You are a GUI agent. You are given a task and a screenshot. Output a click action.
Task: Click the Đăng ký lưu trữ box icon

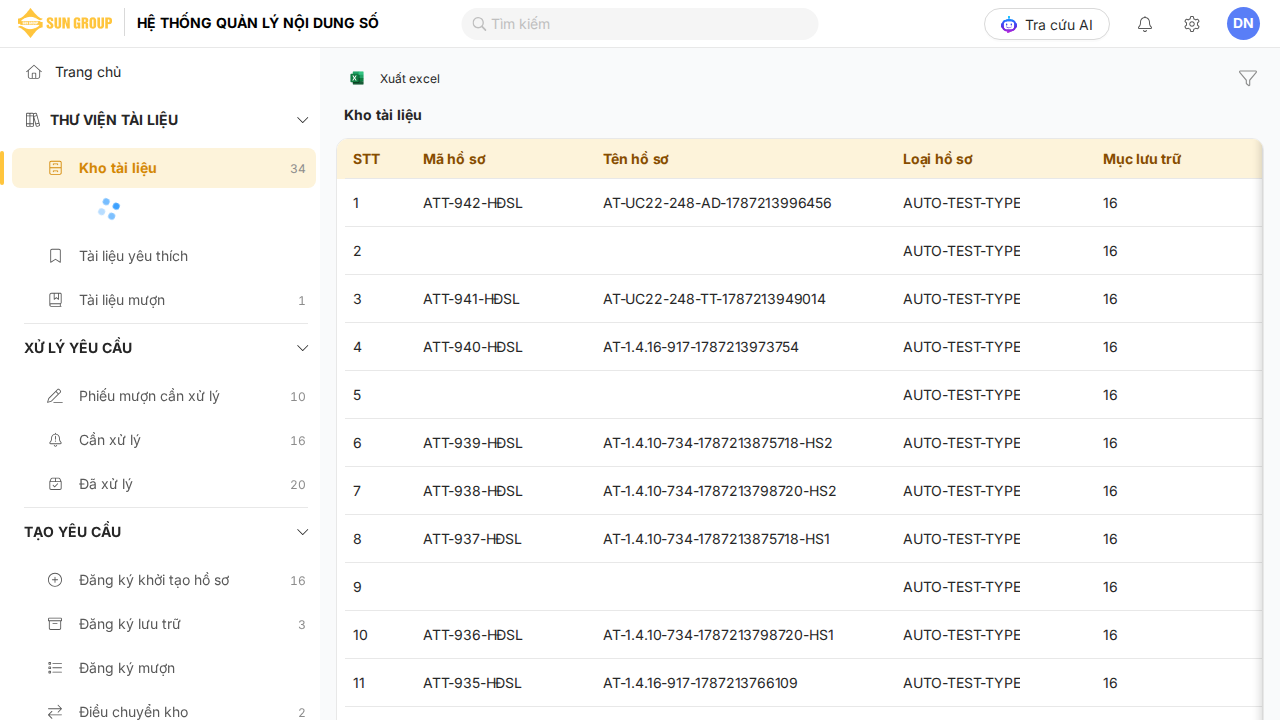pos(55,624)
